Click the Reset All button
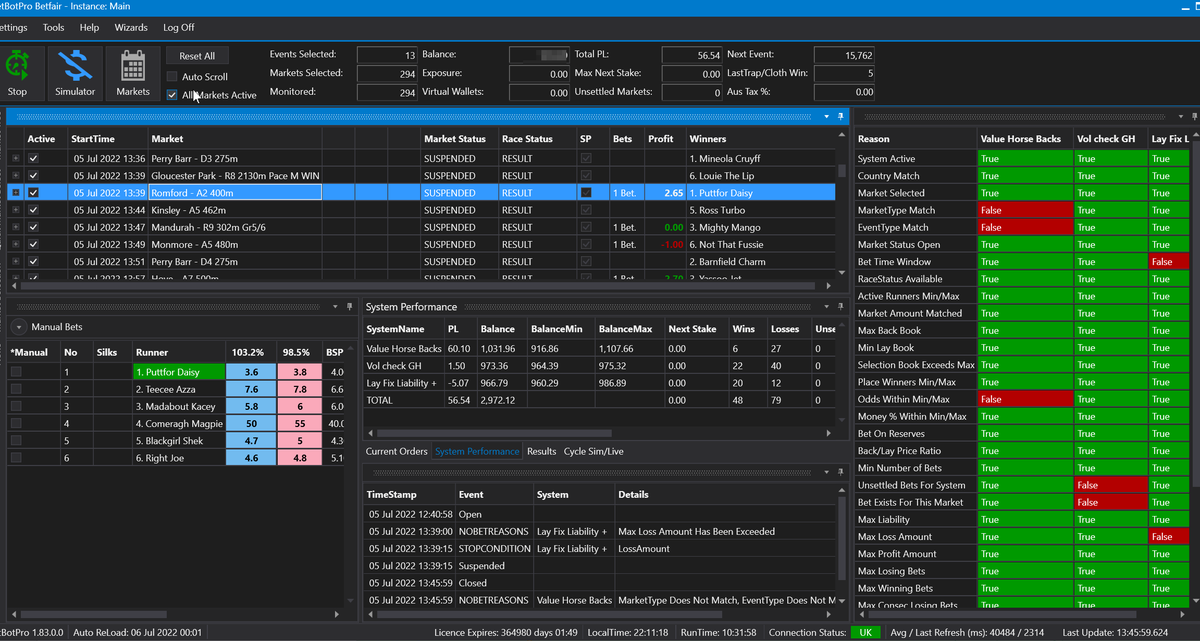This screenshot has height=641, width=1200. 197,56
